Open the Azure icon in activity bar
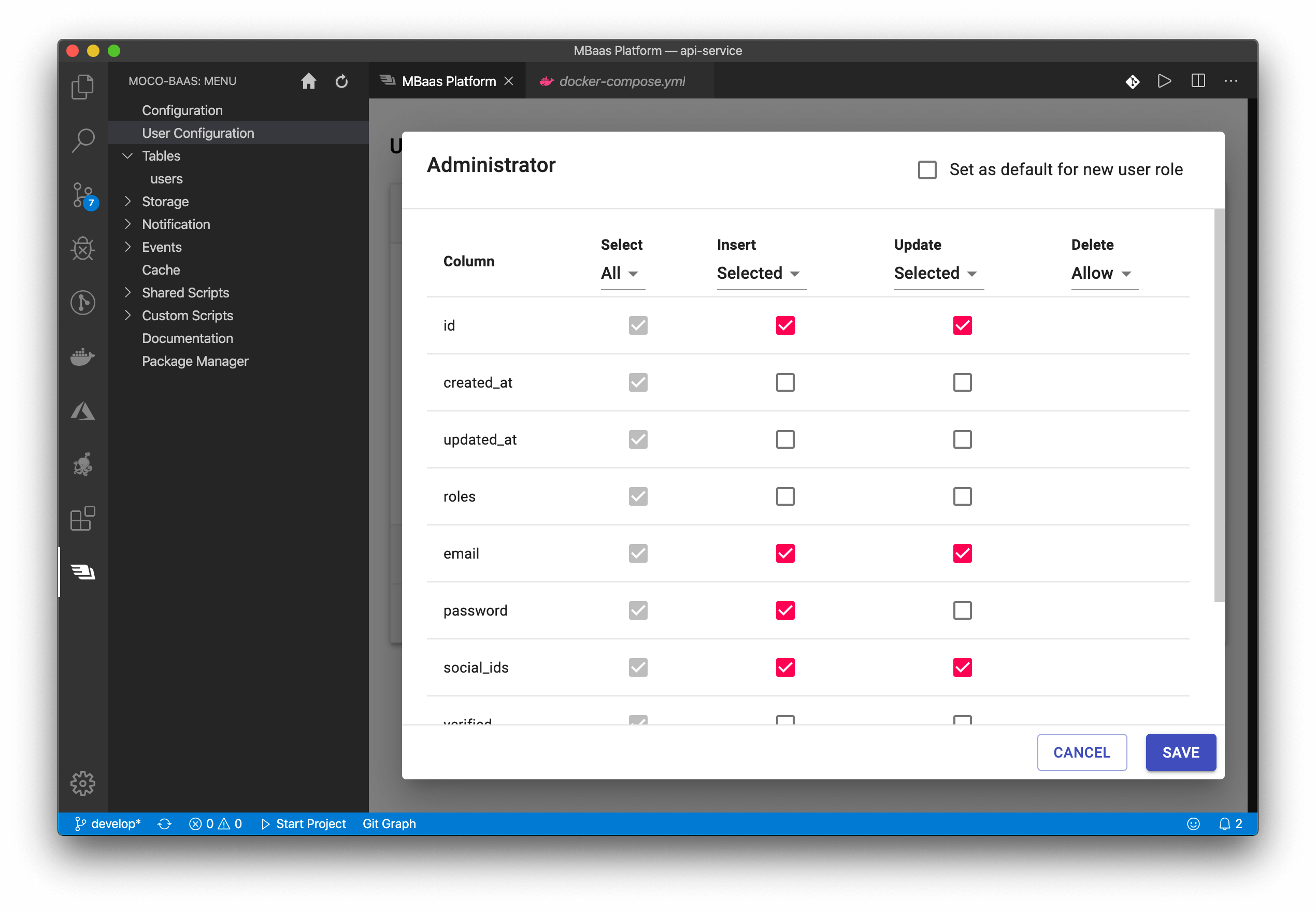1316x912 pixels. [x=83, y=410]
